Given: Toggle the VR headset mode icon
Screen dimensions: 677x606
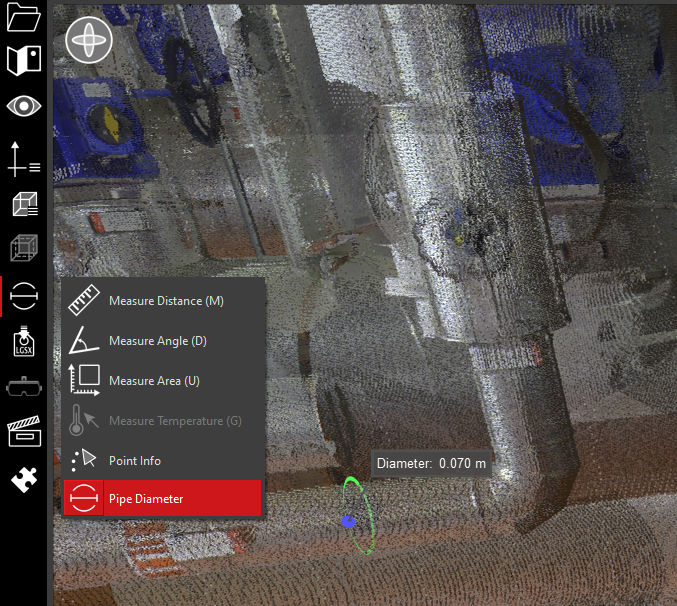Looking at the screenshot, I should pos(23,387).
